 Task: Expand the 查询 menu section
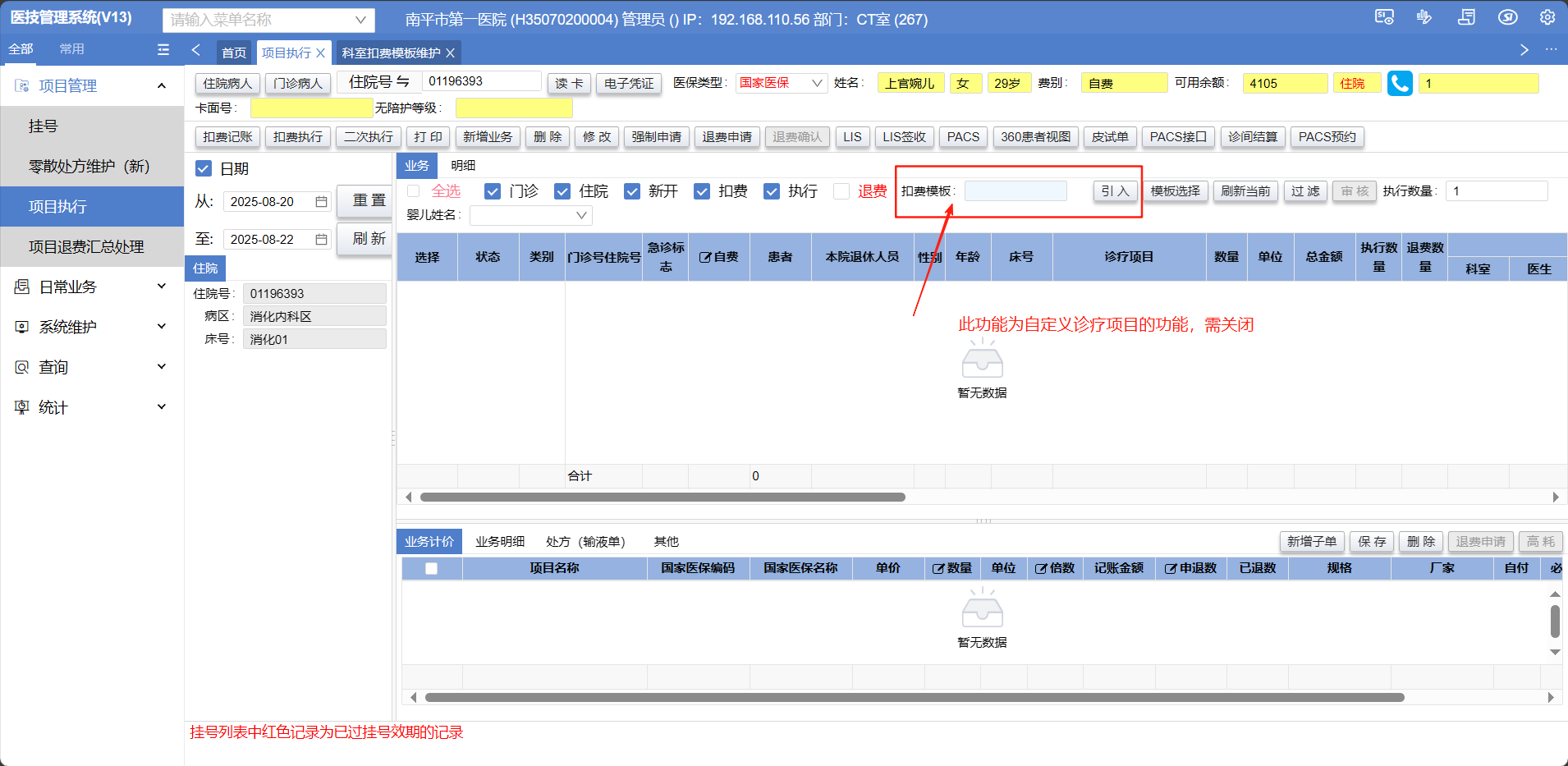[x=162, y=367]
